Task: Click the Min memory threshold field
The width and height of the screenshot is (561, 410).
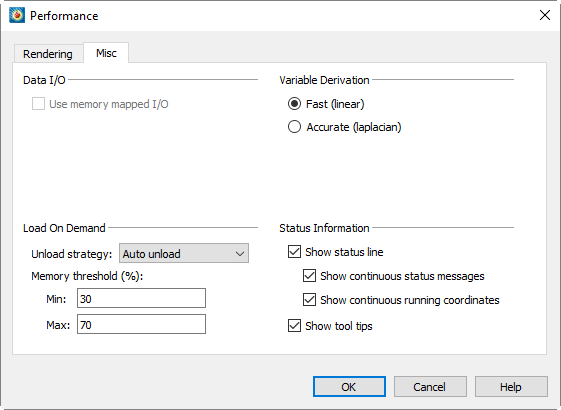Action: 141,298
